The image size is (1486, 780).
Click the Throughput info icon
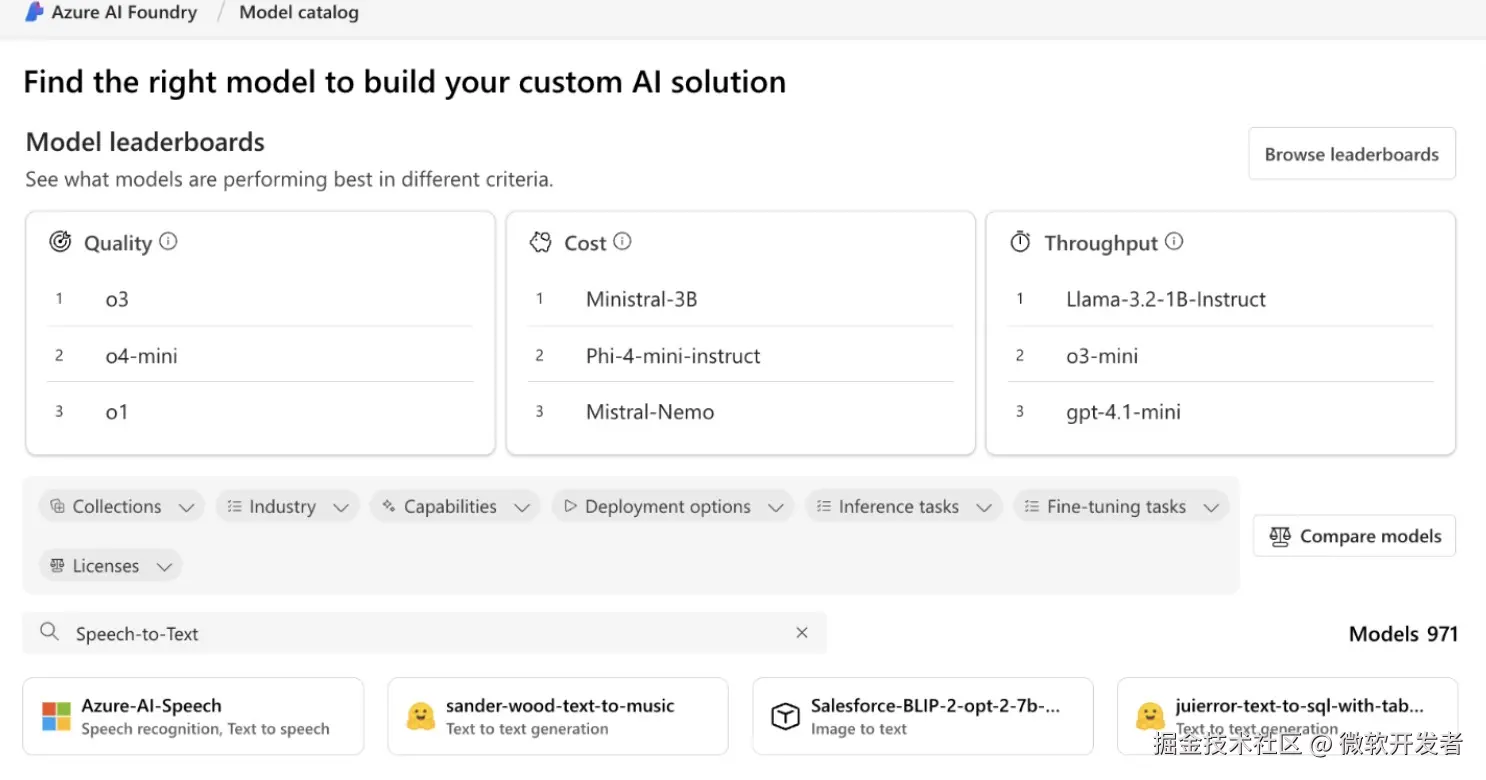point(1174,242)
